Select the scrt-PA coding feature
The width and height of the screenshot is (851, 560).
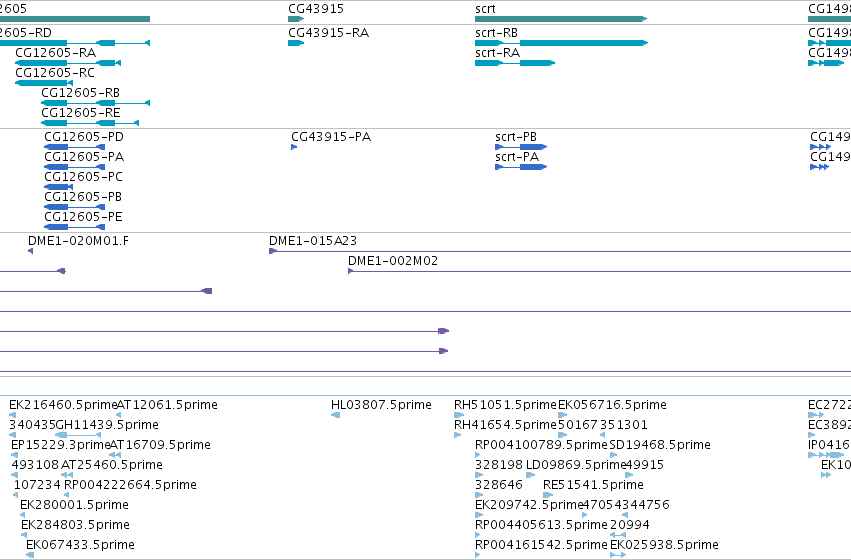pyautogui.click(x=521, y=167)
